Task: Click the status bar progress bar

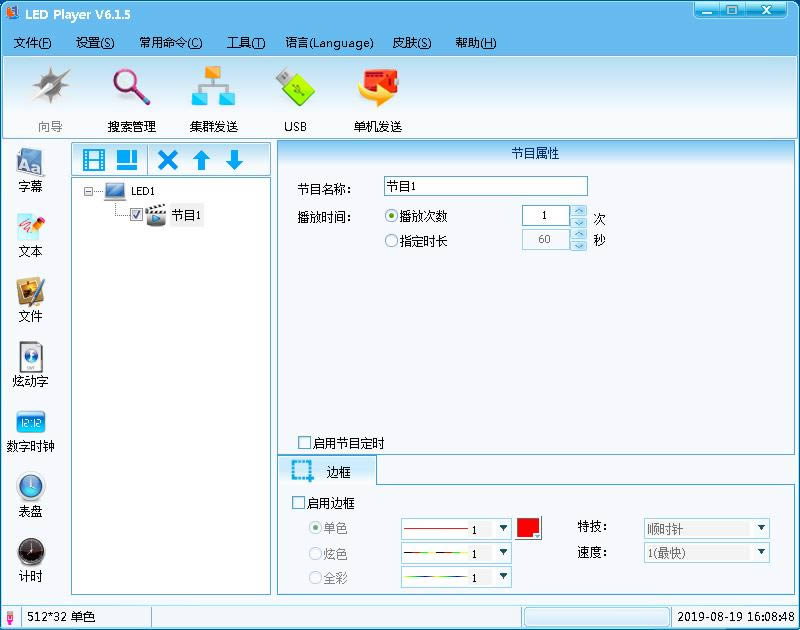Action: point(596,617)
